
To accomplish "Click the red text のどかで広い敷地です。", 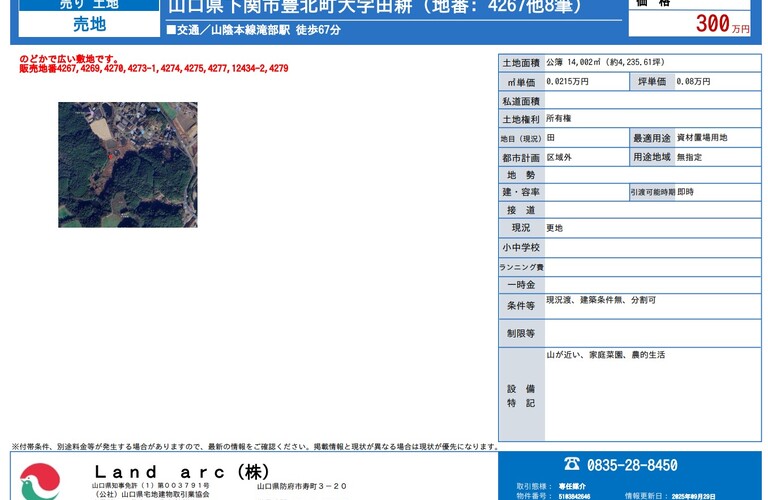I will click(69, 59).
